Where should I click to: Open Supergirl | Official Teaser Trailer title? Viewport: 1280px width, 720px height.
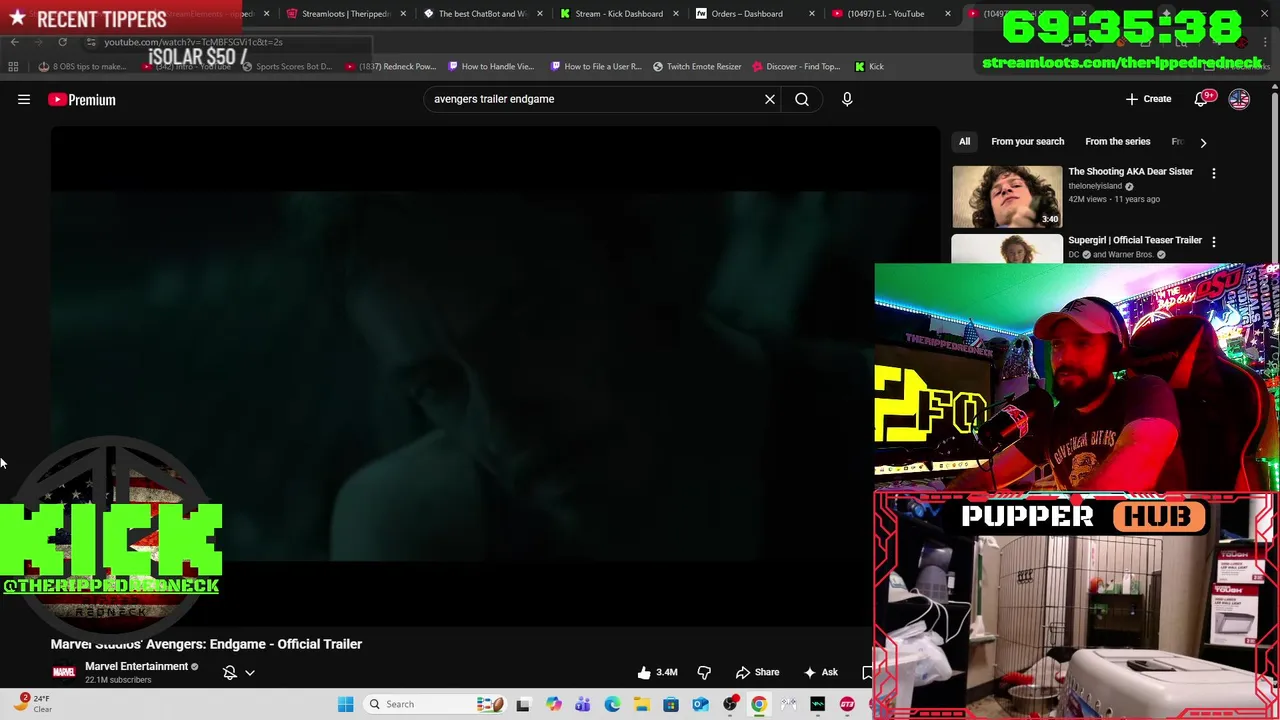(x=1135, y=240)
